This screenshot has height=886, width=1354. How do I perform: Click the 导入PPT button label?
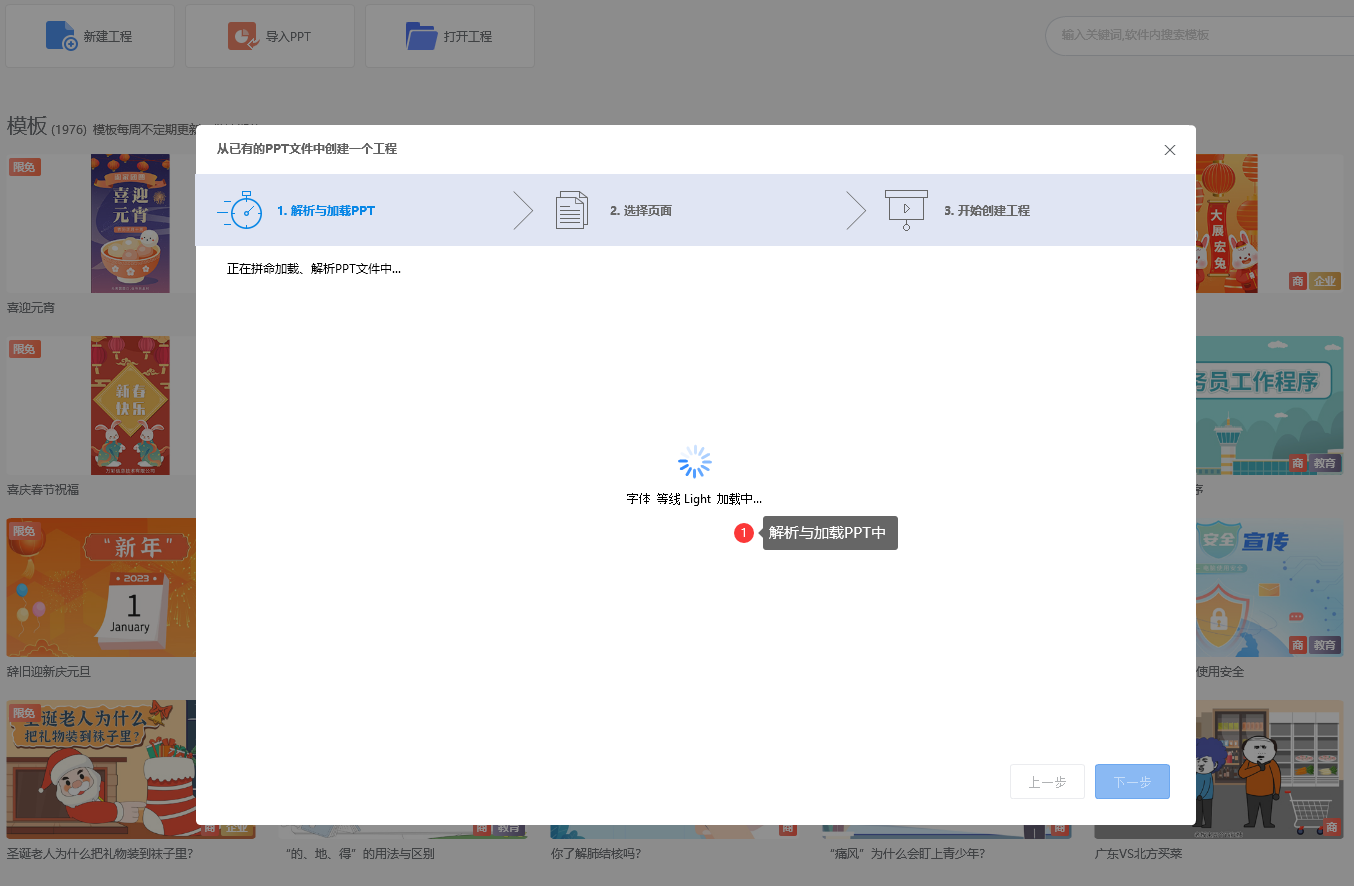(288, 37)
